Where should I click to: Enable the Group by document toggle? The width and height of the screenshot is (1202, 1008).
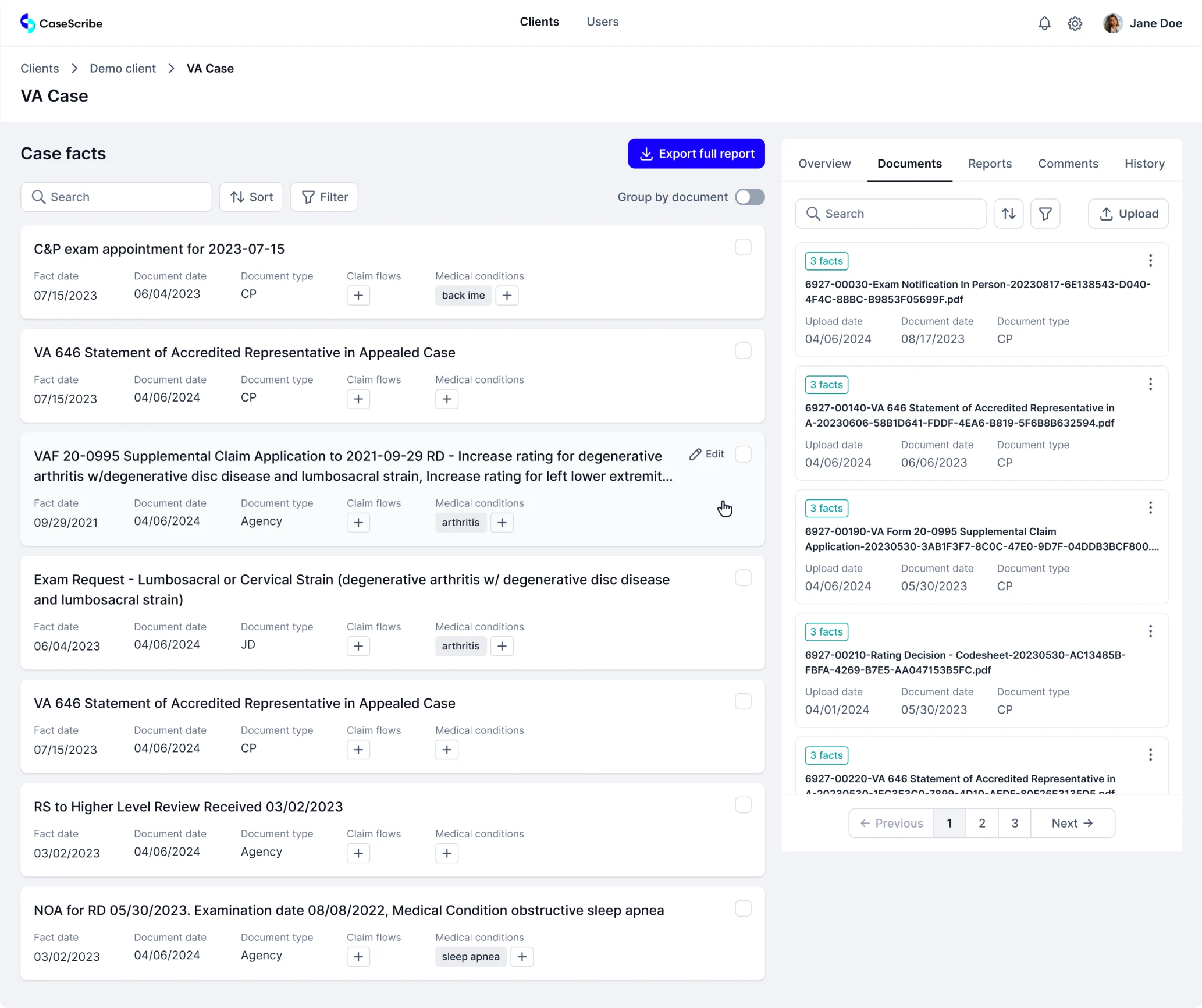[749, 197]
